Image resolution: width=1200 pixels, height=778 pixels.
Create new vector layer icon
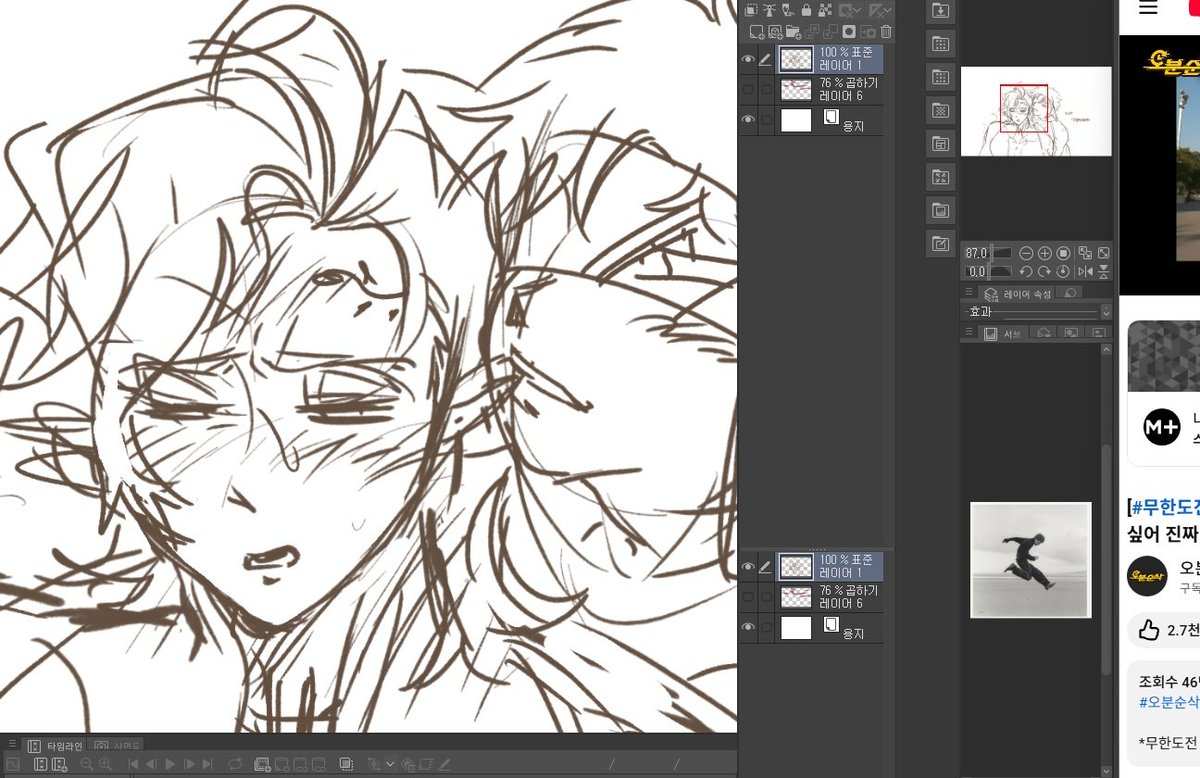(775, 32)
